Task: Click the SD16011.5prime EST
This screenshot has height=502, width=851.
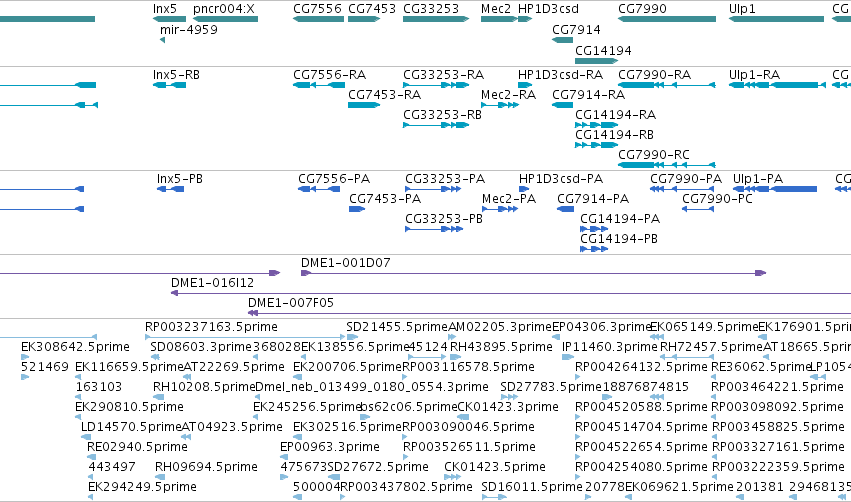Action: tap(494, 498)
